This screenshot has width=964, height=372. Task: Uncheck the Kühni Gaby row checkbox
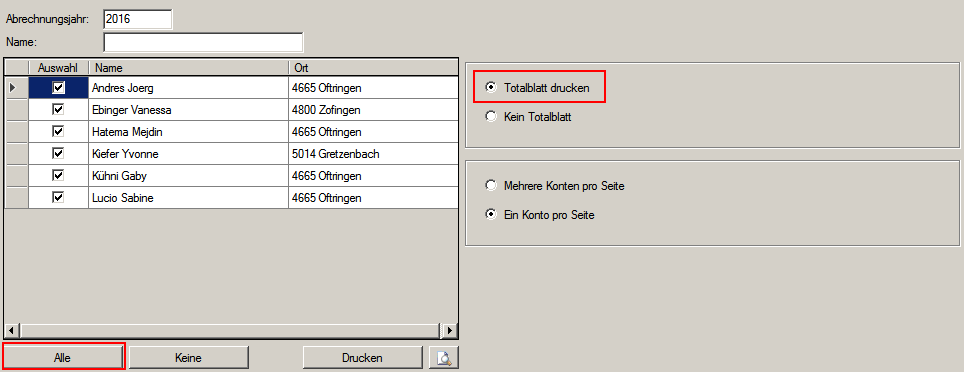tap(59, 176)
